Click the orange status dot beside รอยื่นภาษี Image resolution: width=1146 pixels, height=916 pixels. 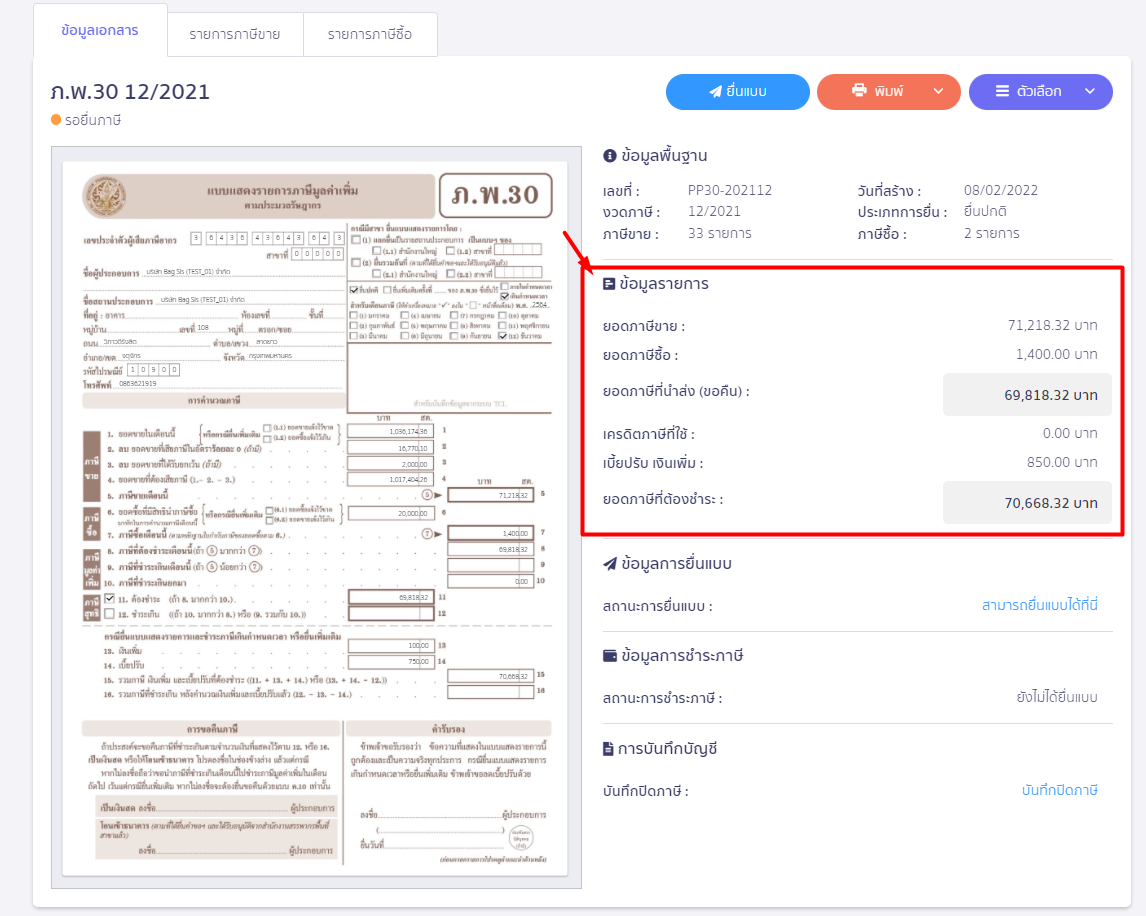56,120
